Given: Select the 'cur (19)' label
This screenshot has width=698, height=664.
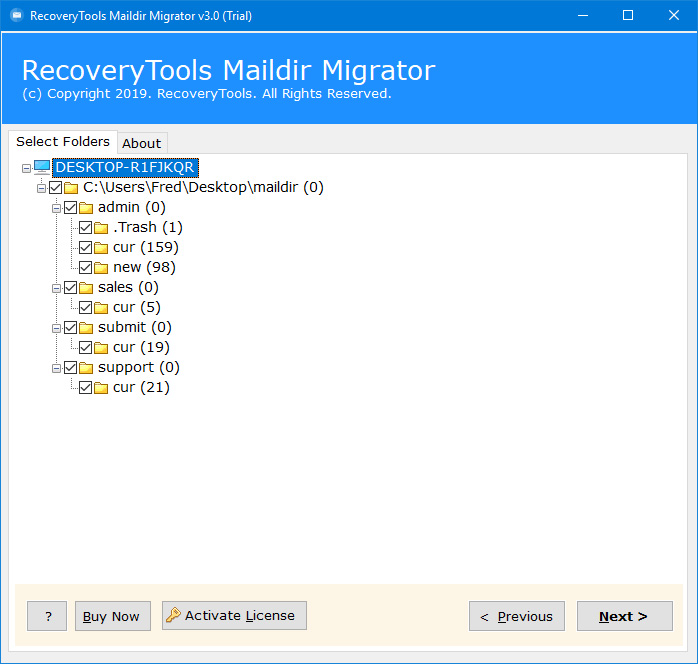Looking at the screenshot, I should (x=141, y=348).
